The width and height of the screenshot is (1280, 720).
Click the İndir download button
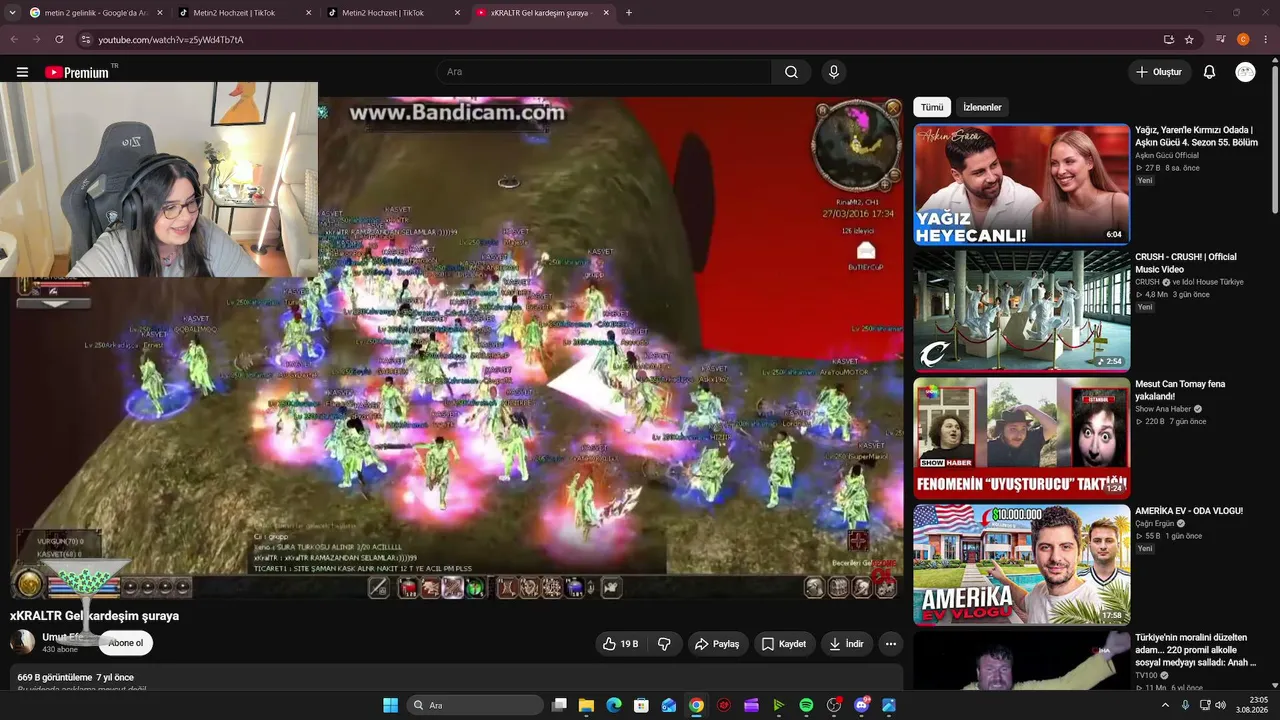coord(846,644)
